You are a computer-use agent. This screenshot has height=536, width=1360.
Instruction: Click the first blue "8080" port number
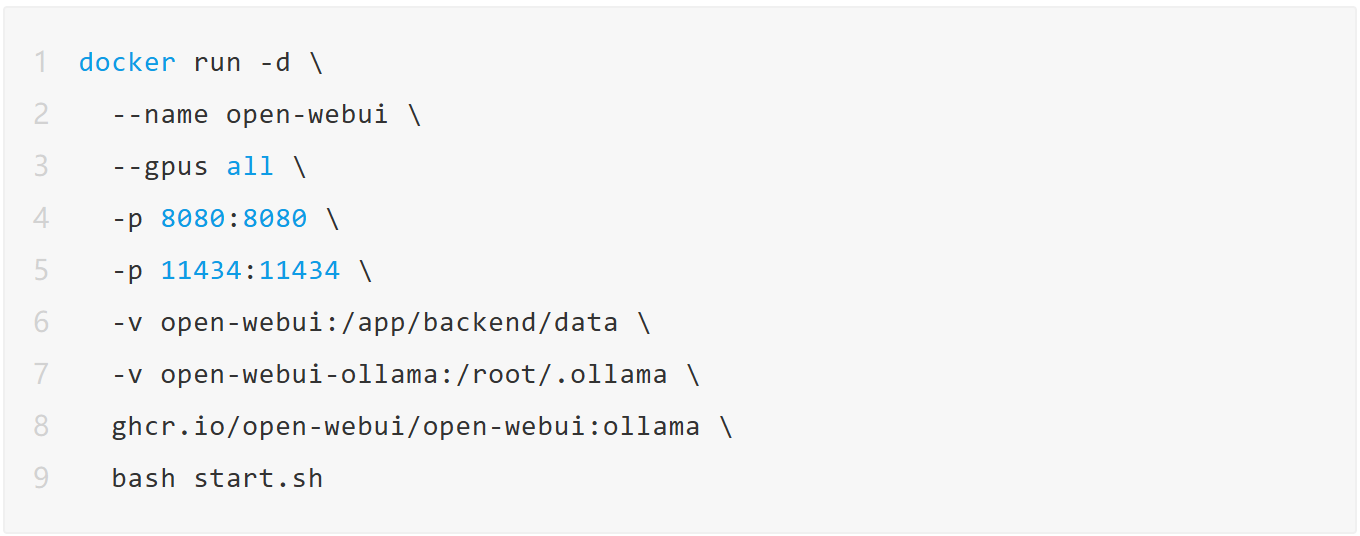pyautogui.click(x=193, y=218)
